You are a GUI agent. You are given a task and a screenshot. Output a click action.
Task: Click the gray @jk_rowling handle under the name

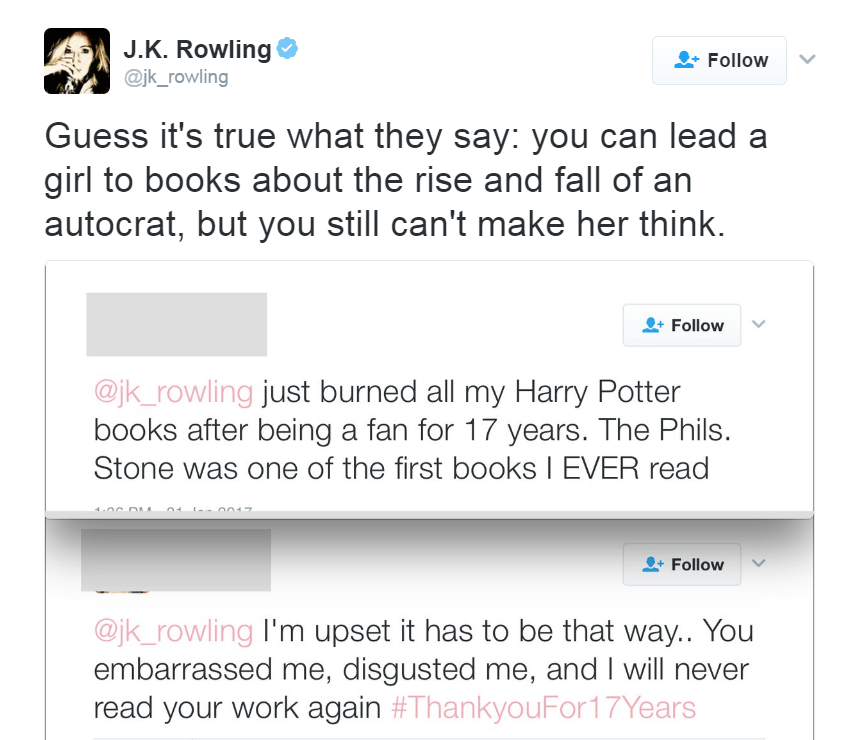[x=175, y=77]
